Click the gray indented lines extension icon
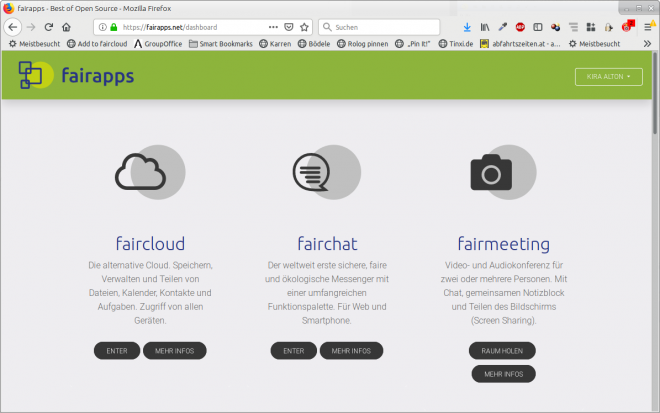The height and width of the screenshot is (413, 660). coord(573,27)
